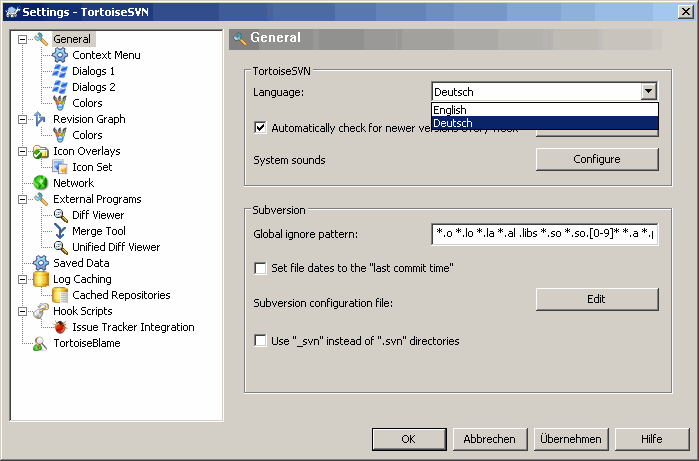Select the Cached Repositories tree label

pos(121,295)
